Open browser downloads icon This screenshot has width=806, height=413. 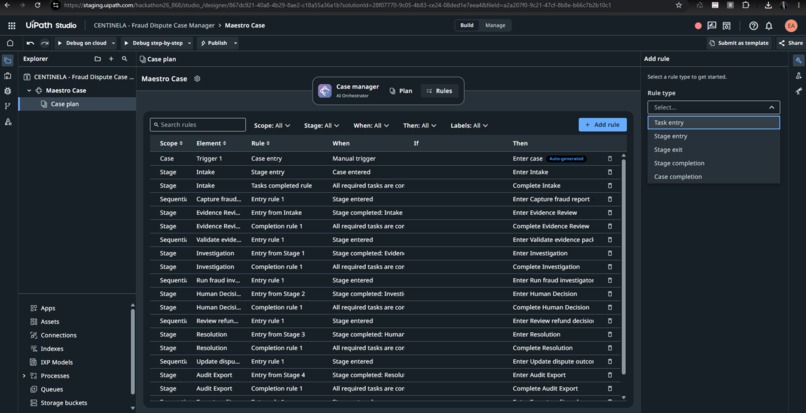767,5
